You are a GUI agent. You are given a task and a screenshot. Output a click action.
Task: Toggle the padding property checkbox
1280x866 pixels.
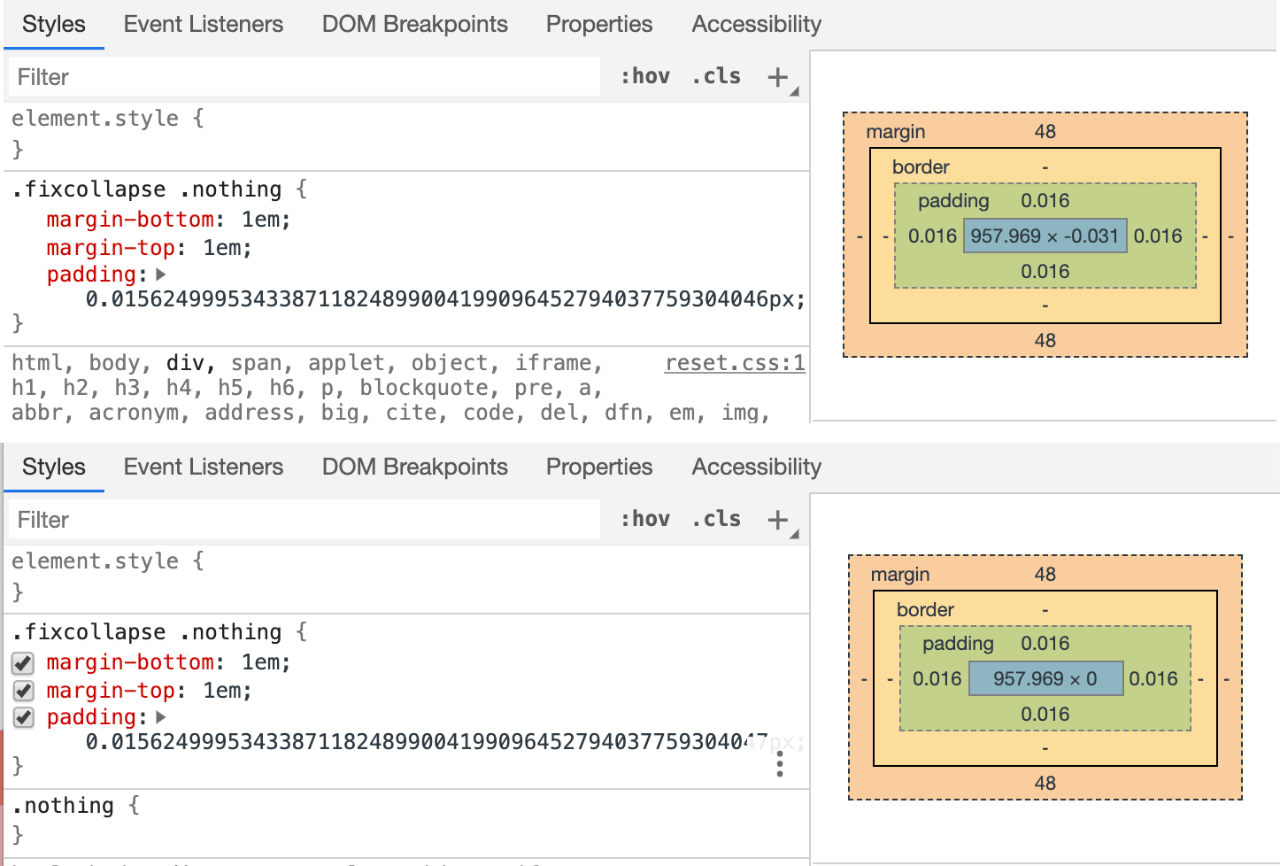pos(24,718)
